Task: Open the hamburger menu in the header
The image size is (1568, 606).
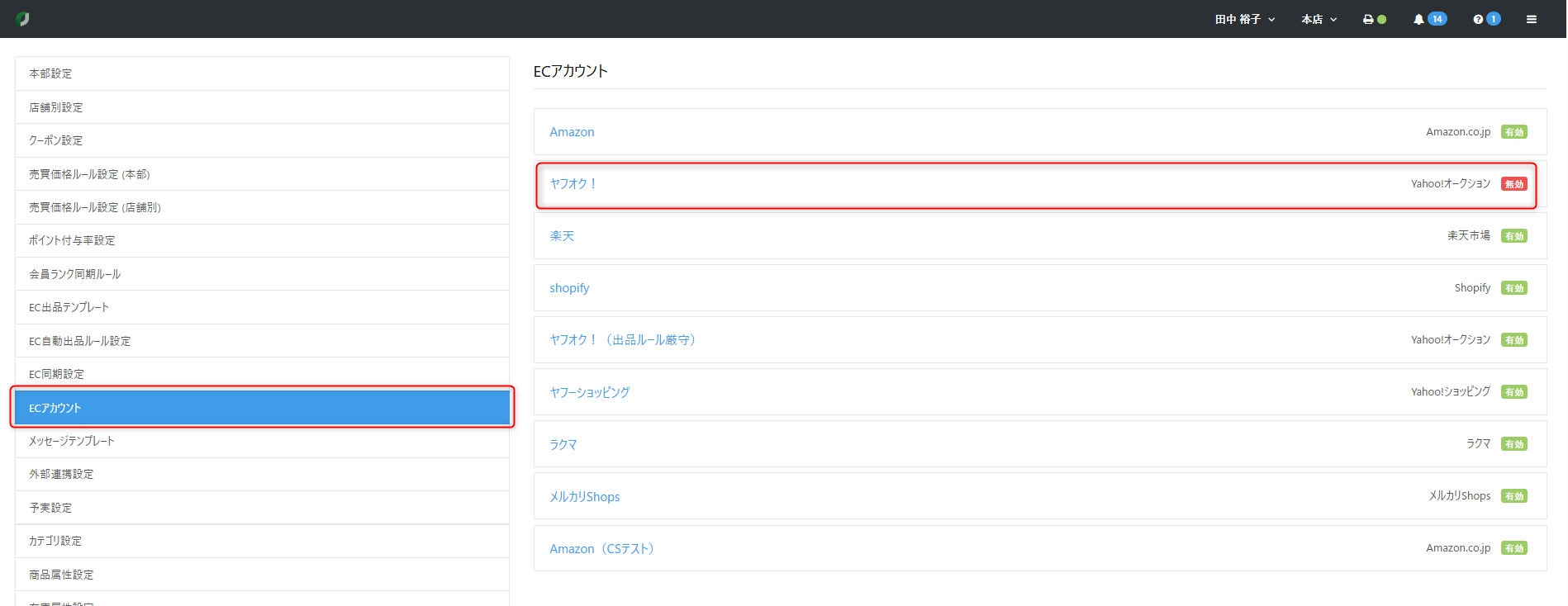Action: click(x=1532, y=19)
